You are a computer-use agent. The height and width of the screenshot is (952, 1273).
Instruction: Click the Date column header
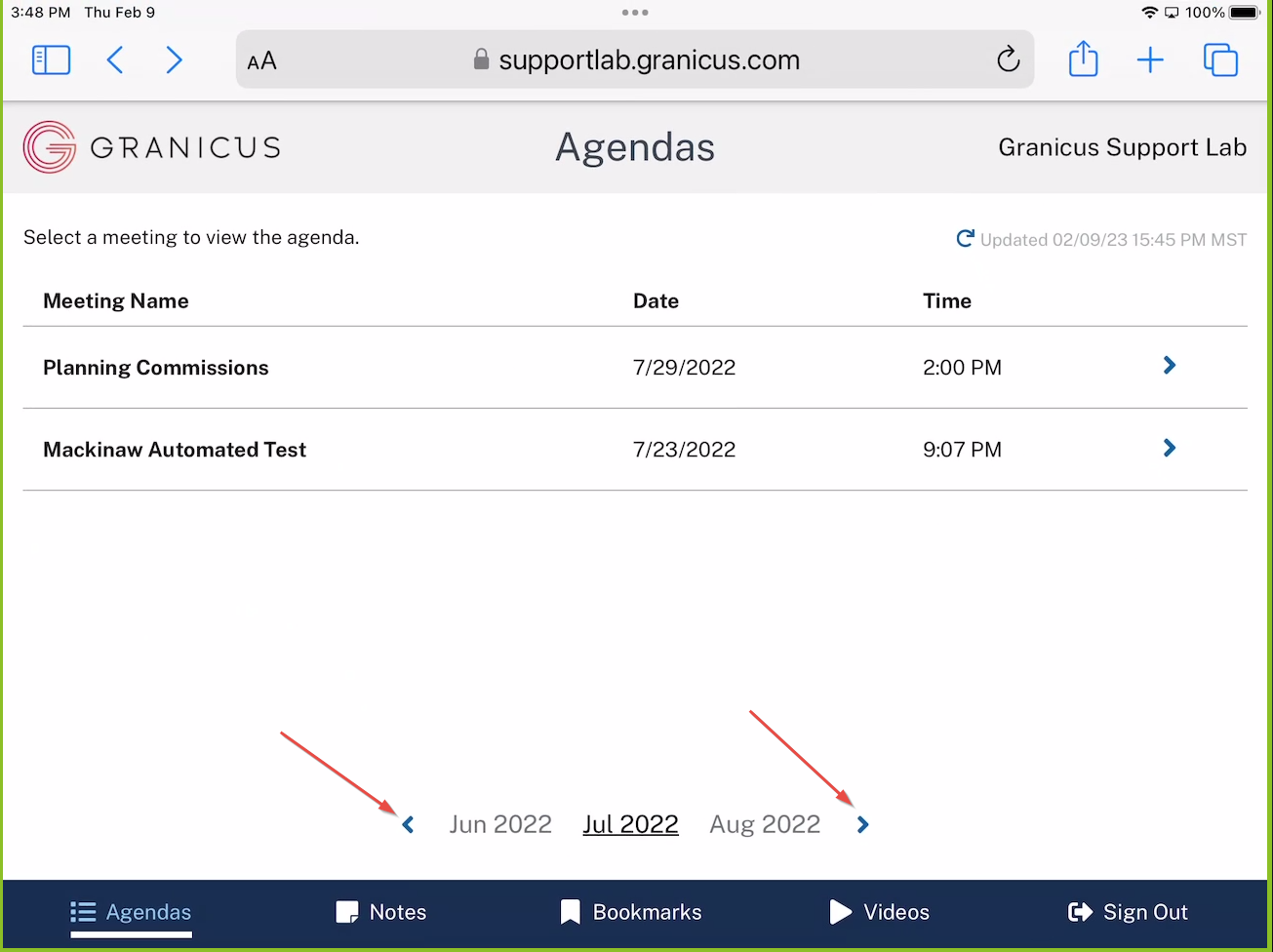coord(656,301)
